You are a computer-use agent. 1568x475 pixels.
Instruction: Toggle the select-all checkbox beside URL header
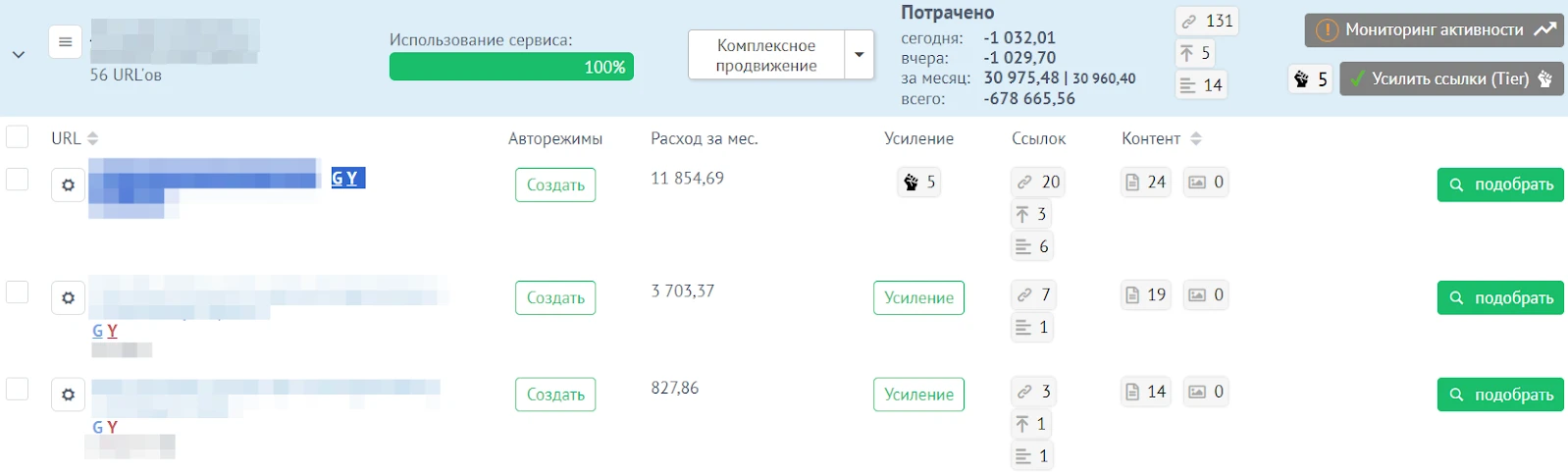coord(18,136)
